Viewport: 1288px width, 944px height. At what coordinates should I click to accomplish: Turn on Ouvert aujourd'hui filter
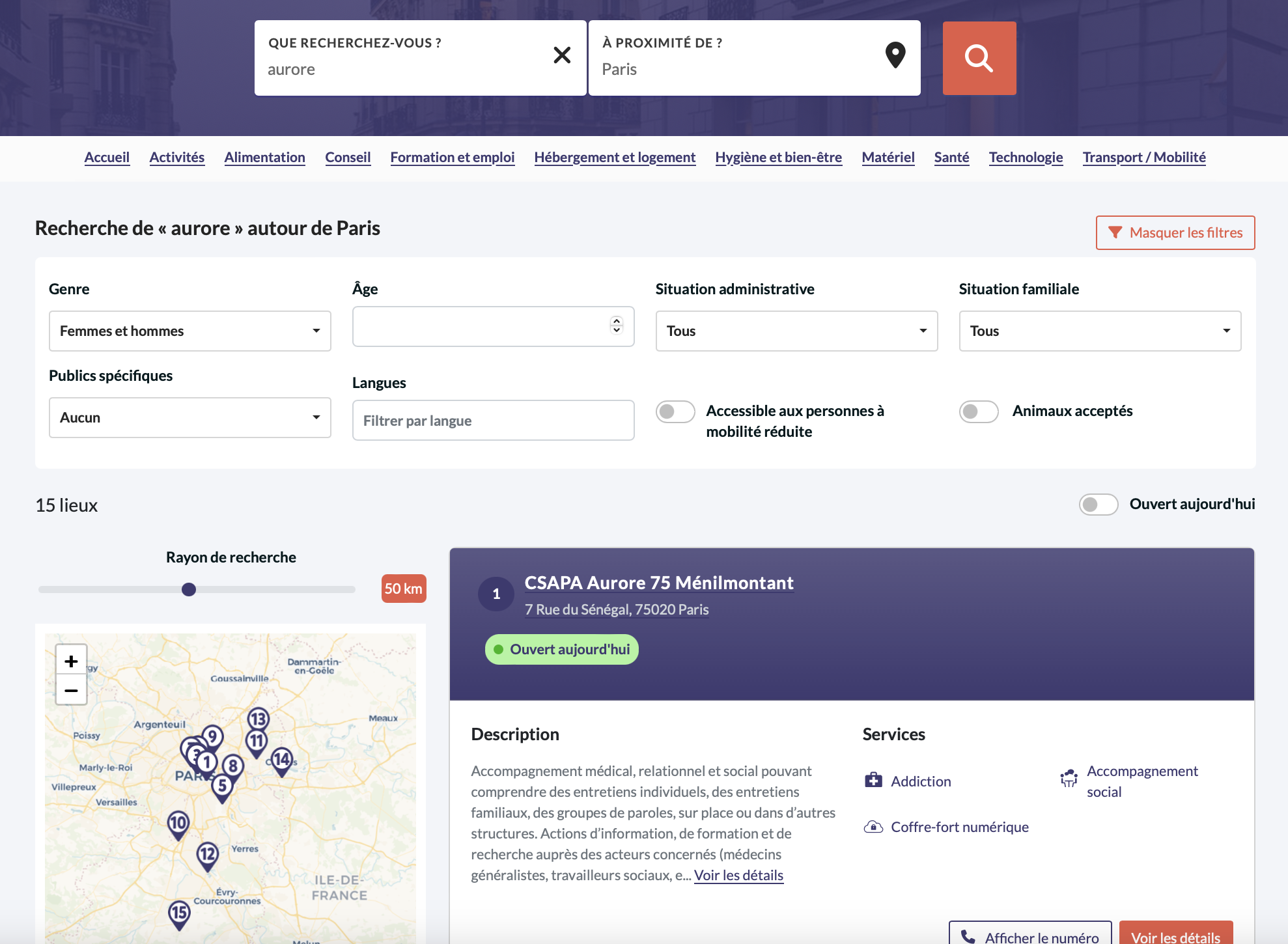click(1098, 505)
